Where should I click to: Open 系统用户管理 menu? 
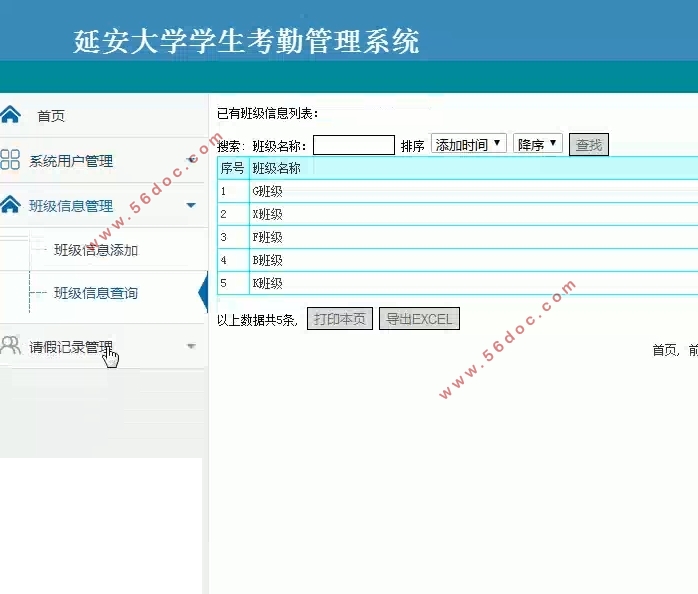pos(71,161)
